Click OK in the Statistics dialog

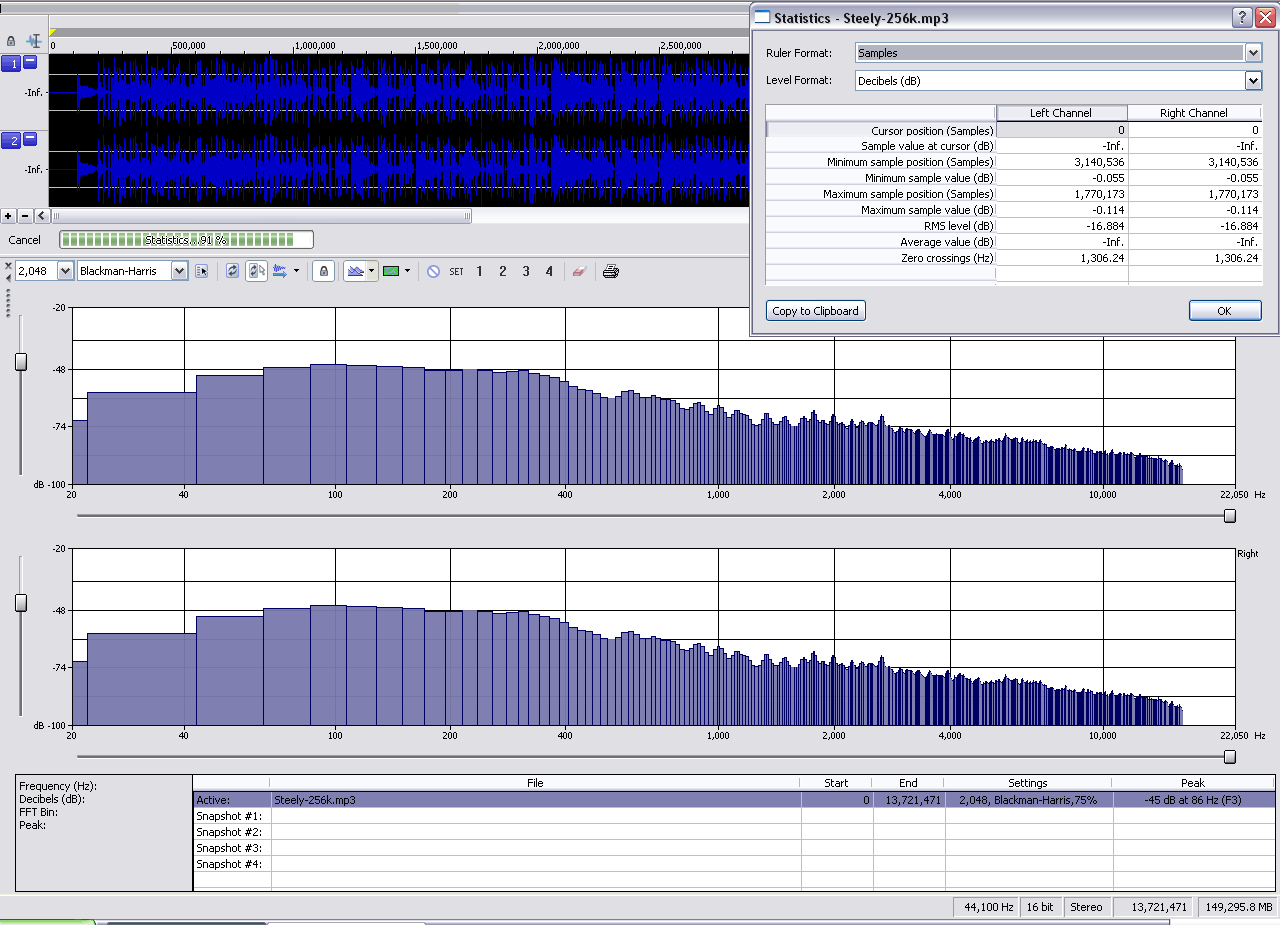pyautogui.click(x=1225, y=311)
